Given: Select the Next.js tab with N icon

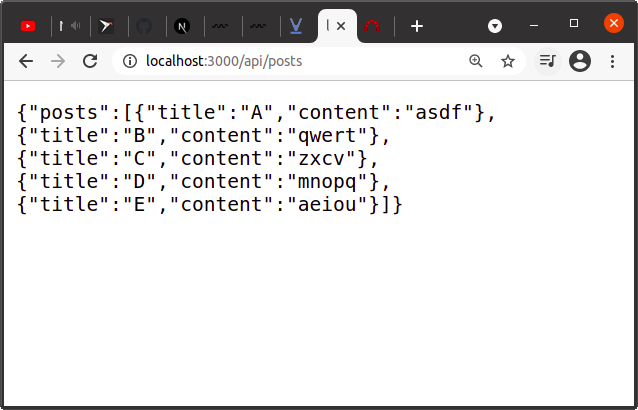Looking at the screenshot, I should coord(182,26).
